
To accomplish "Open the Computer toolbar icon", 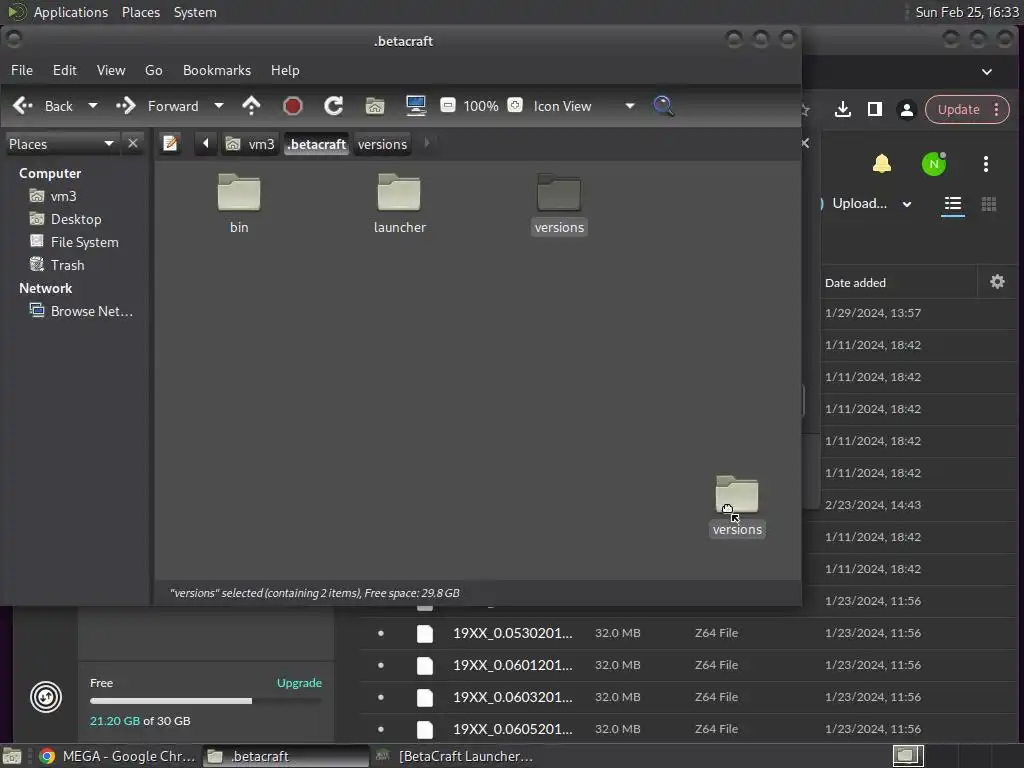I will (416, 106).
